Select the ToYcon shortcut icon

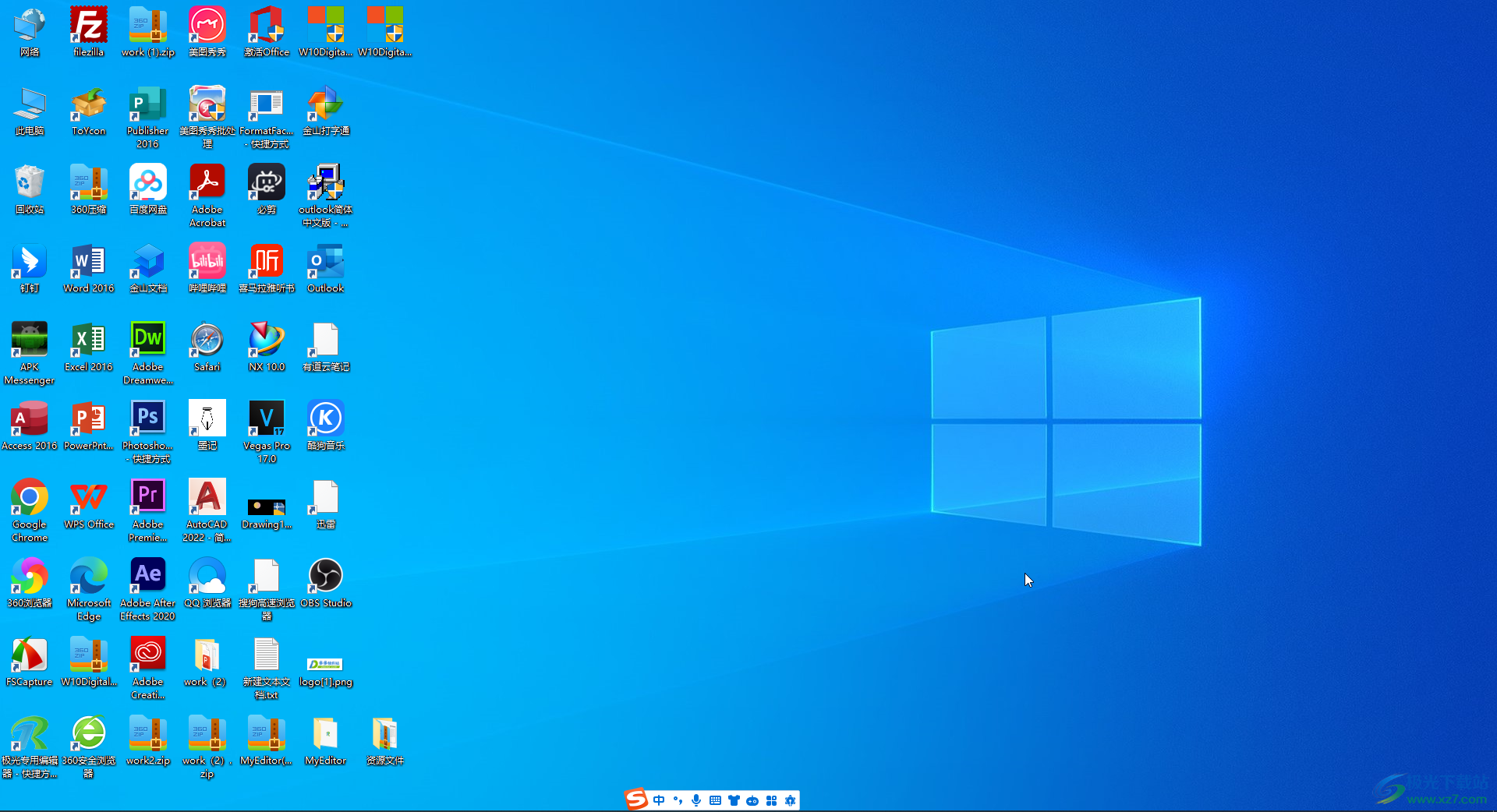click(x=88, y=104)
